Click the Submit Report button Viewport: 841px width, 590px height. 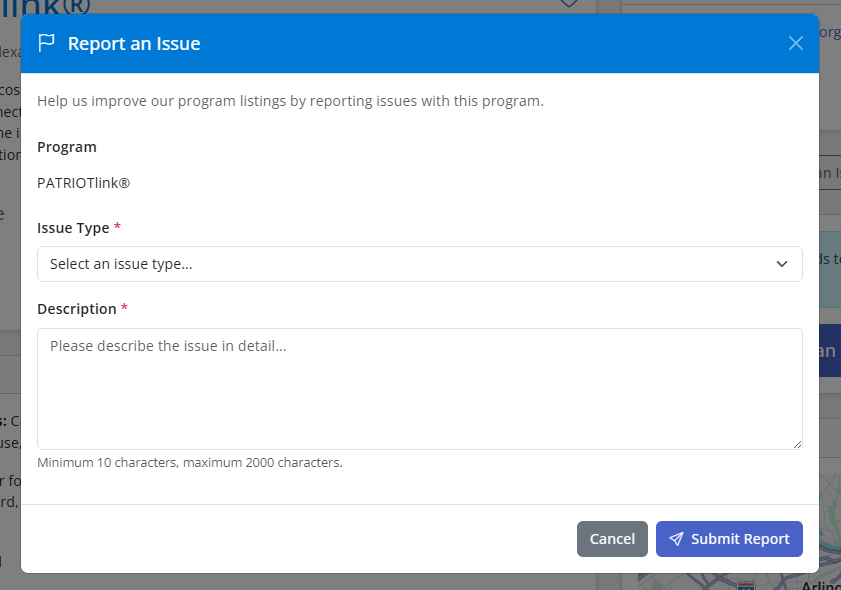pyautogui.click(x=729, y=539)
